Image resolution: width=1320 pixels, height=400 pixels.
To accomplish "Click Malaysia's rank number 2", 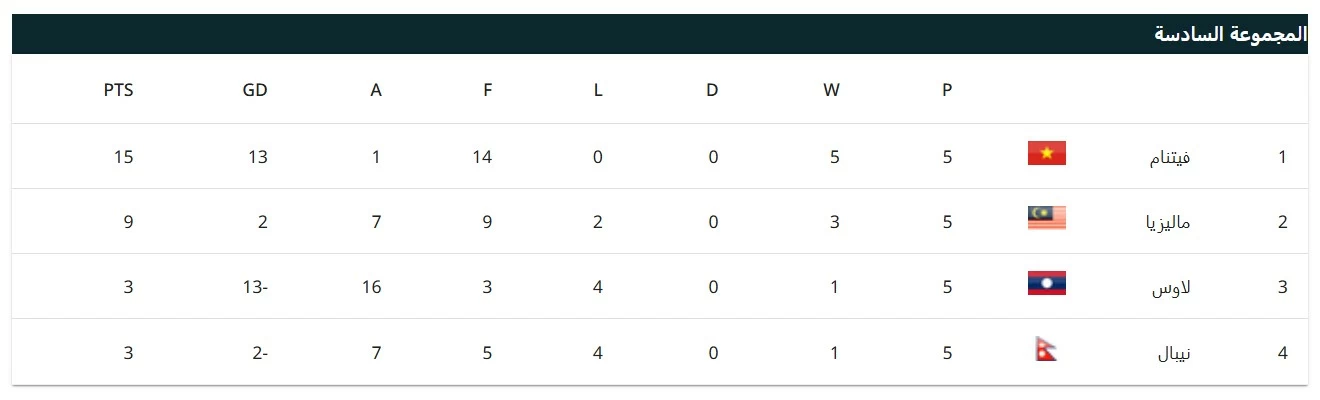I will 1282,222.
